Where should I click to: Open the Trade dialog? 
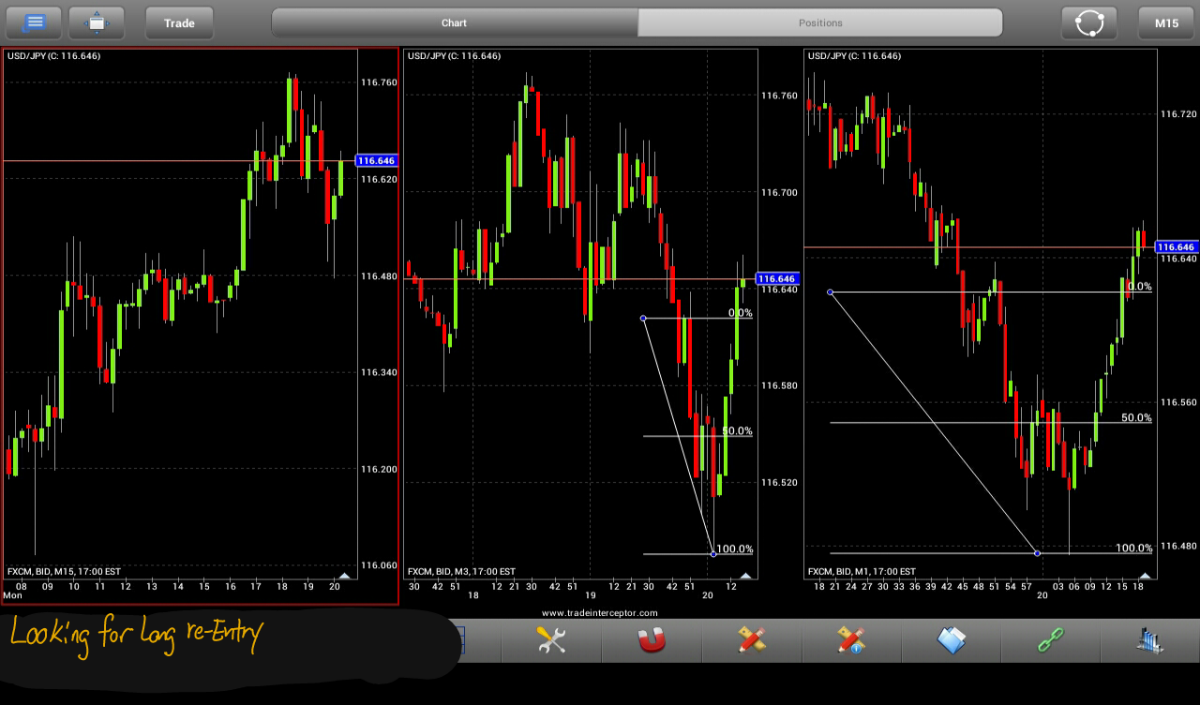click(179, 22)
